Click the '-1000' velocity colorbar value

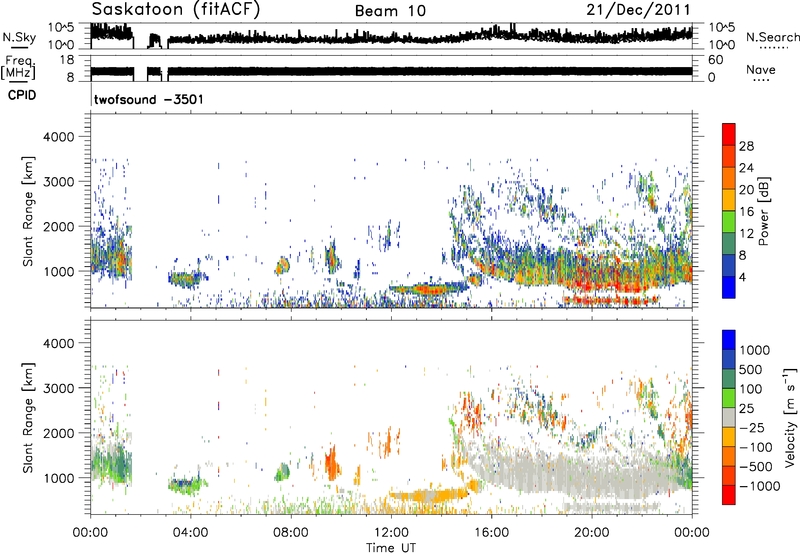[760, 486]
